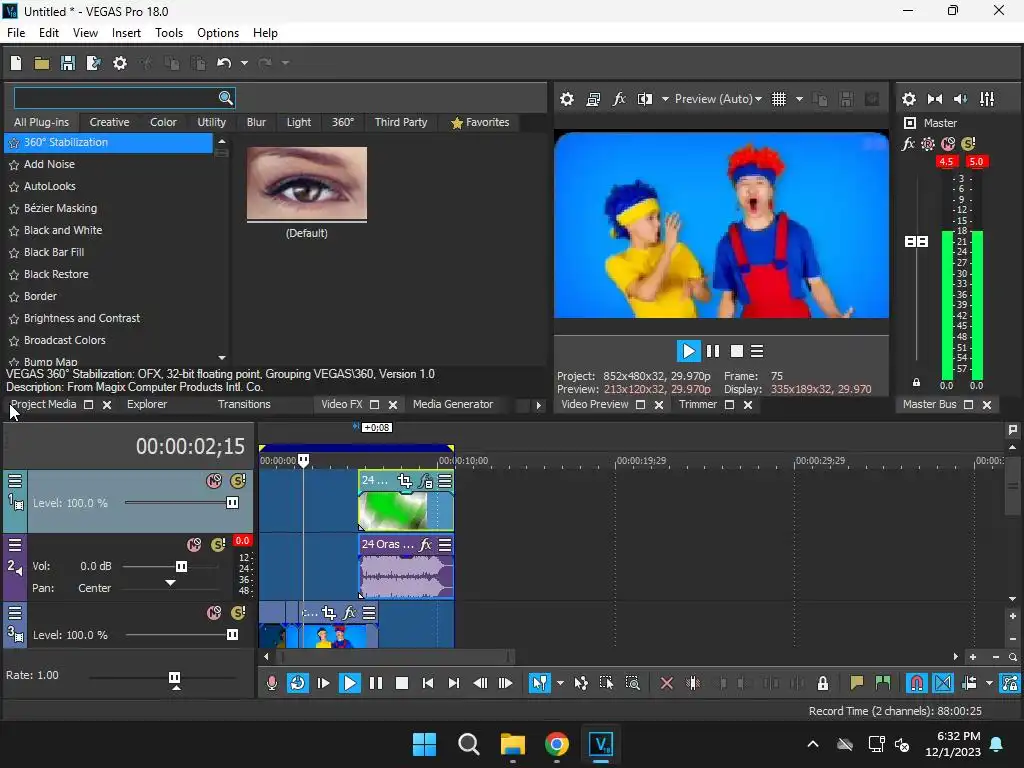1024x768 pixels.
Task: Select the Zoom Edit tool
Action: point(632,683)
